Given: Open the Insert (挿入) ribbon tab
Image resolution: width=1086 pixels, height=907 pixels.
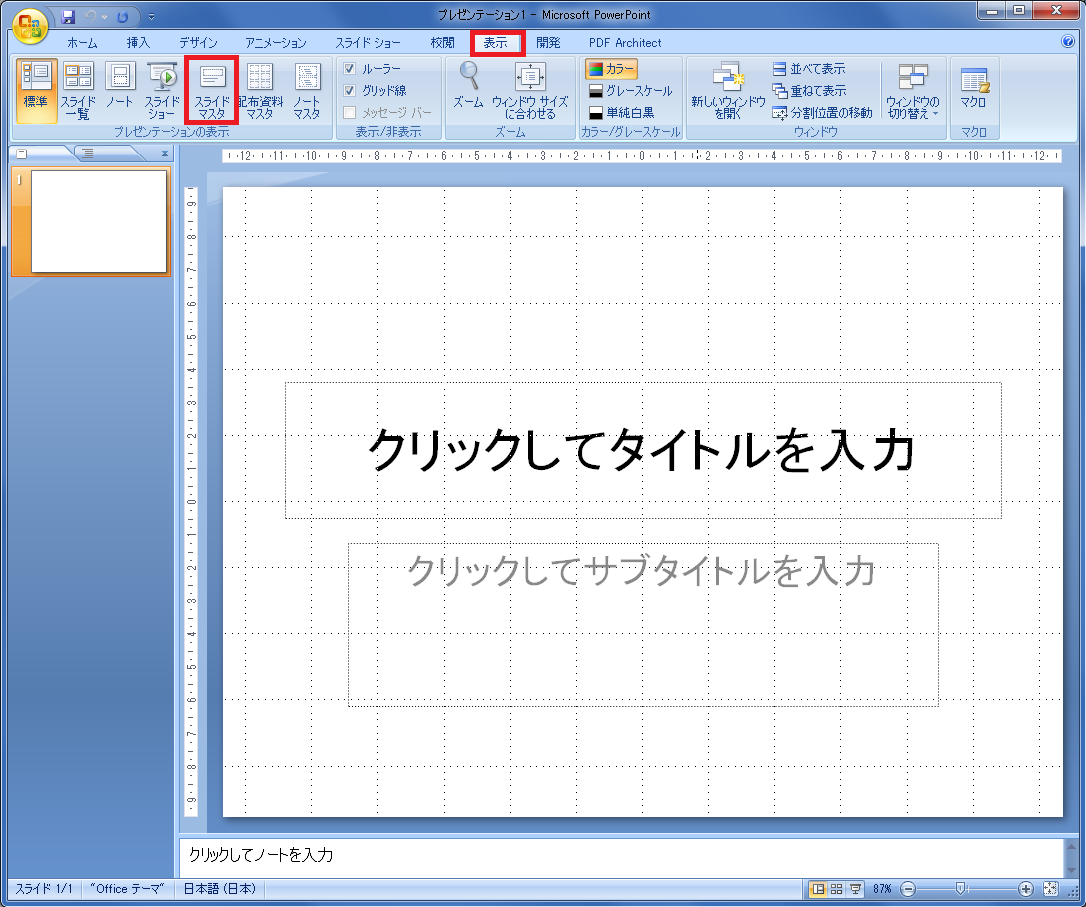Looking at the screenshot, I should point(138,43).
